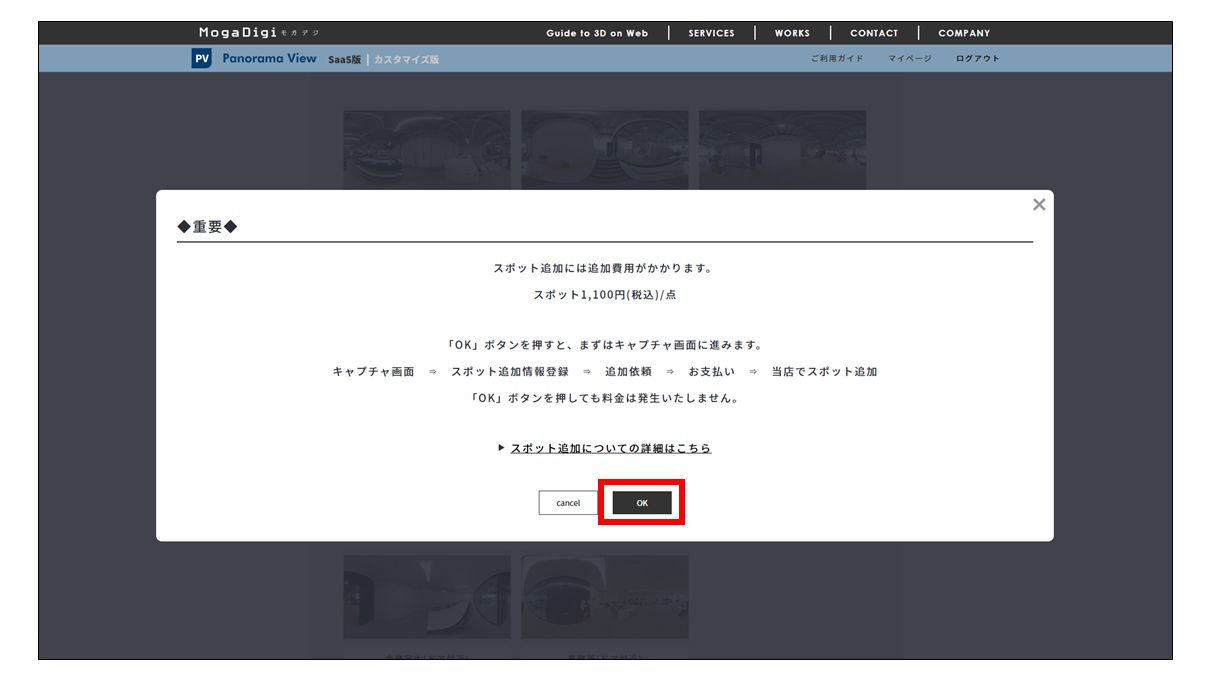Select the カスタマイズ版 label
This screenshot has width=1210, height=680.
(x=407, y=60)
